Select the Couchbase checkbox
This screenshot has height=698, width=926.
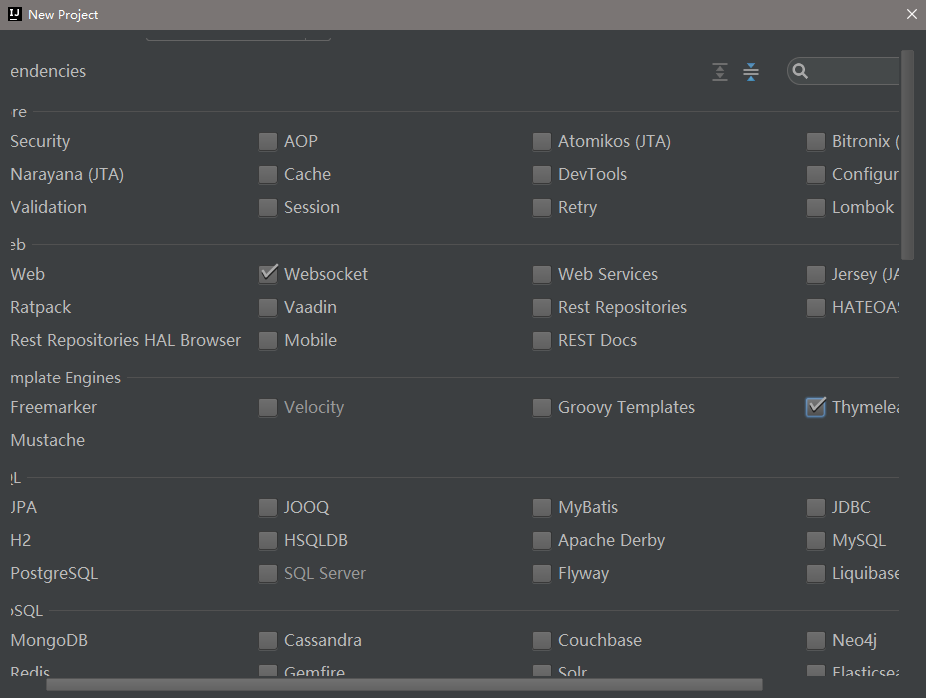(542, 641)
